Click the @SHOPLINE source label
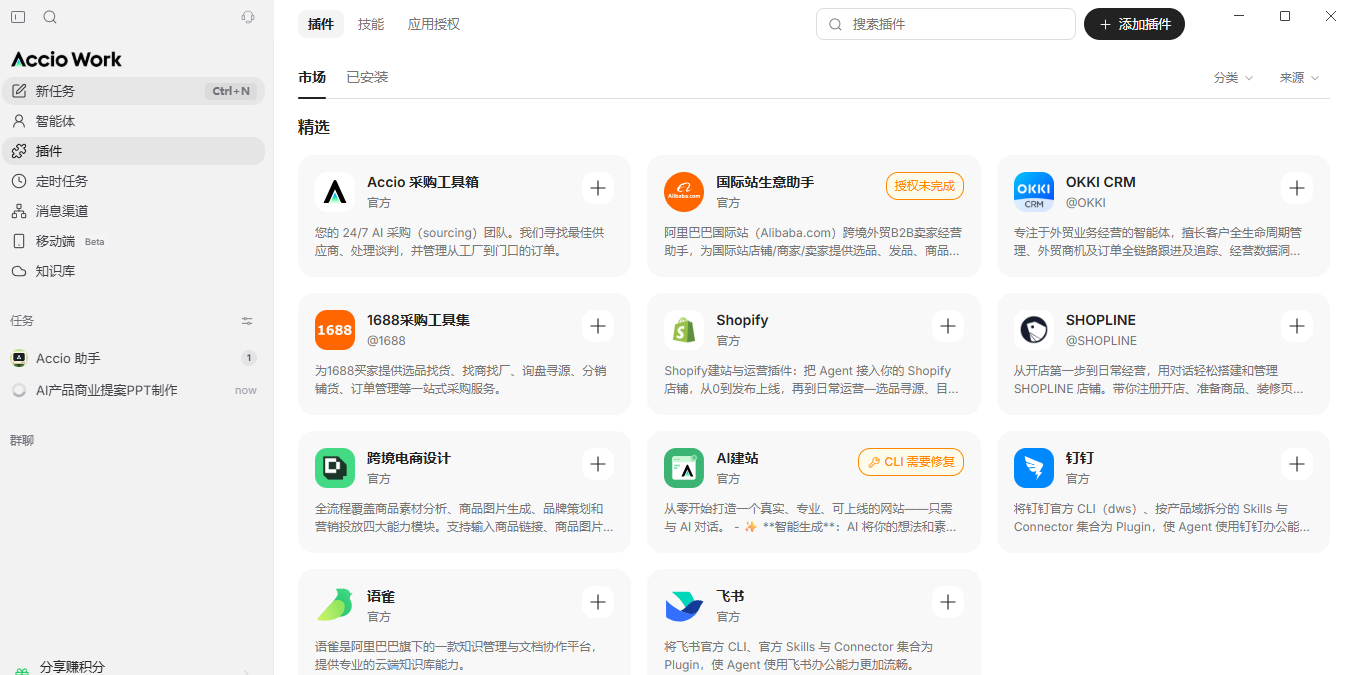The image size is (1350, 675). tap(1101, 340)
